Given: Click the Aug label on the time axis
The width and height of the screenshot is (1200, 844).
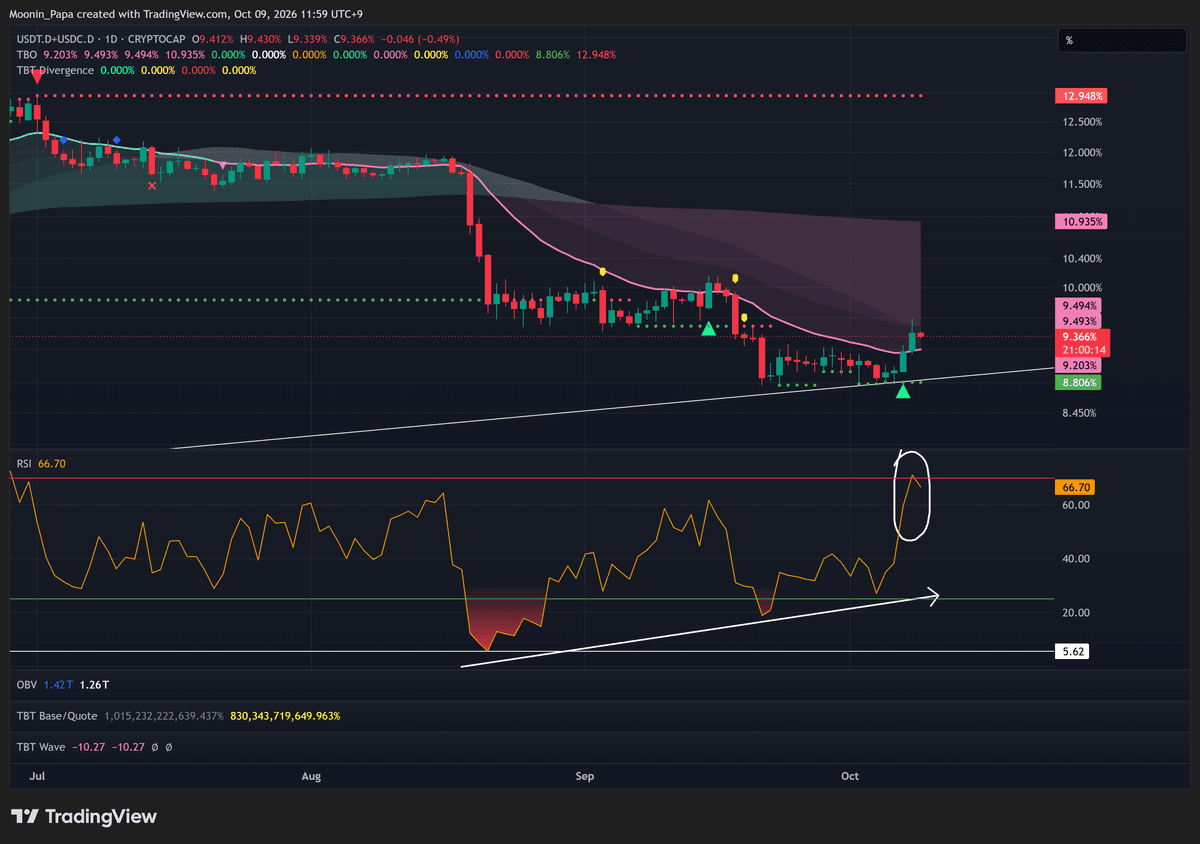Looking at the screenshot, I should point(311,776).
